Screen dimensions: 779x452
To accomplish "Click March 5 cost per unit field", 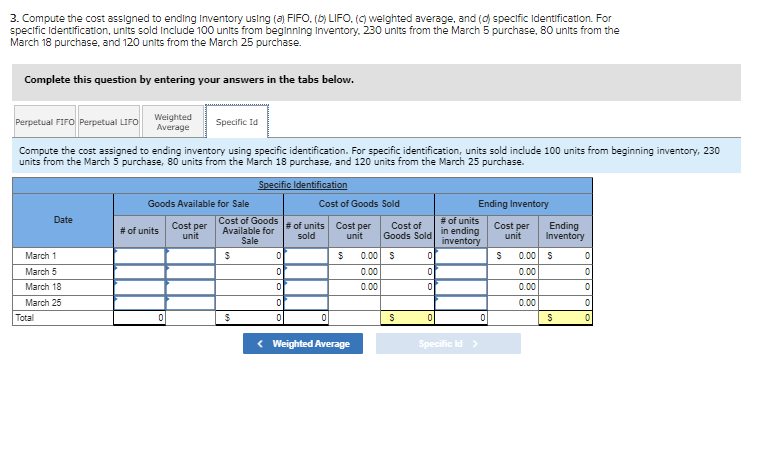I will click(x=190, y=272).
